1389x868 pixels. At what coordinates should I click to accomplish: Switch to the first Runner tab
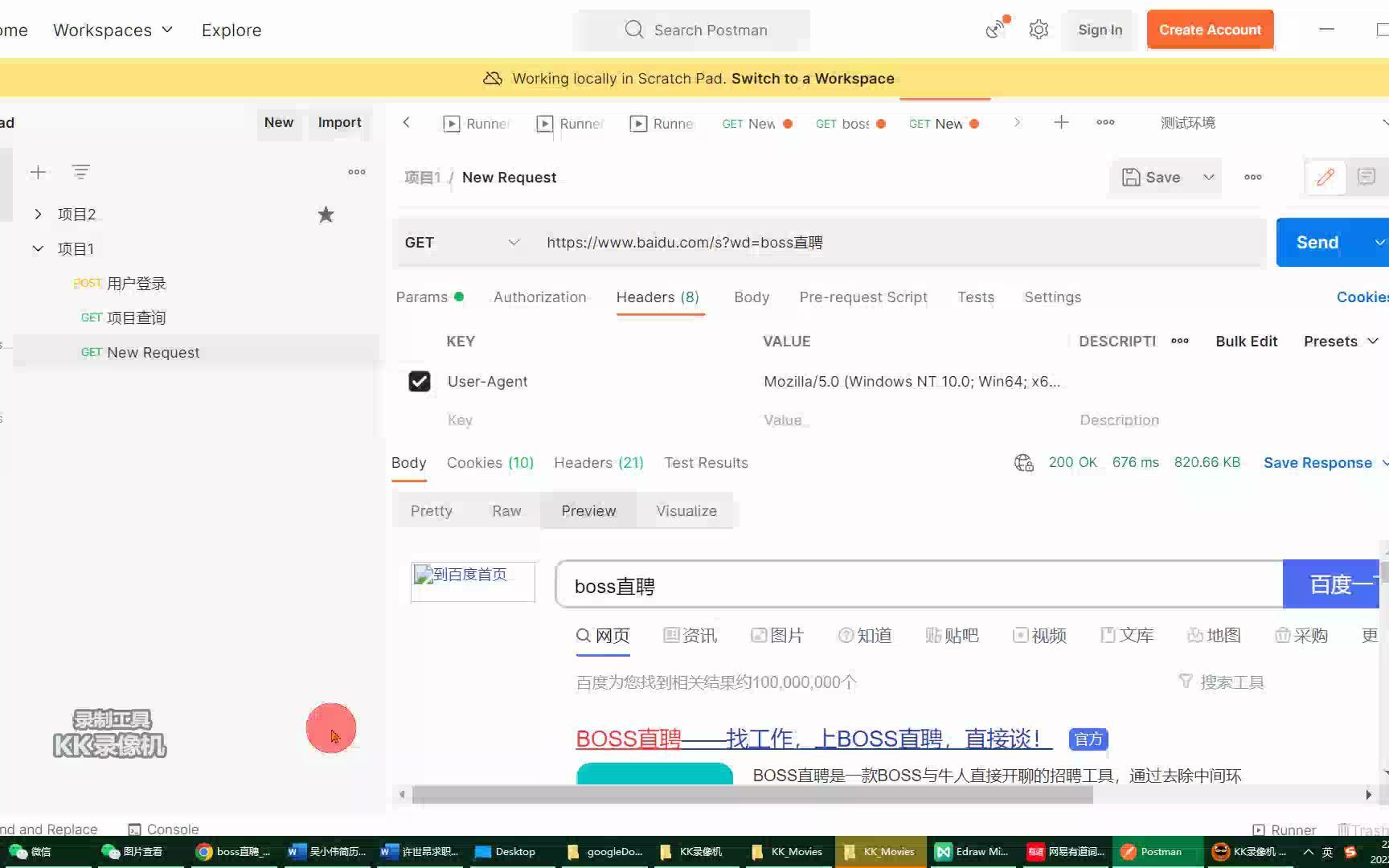click(x=477, y=124)
